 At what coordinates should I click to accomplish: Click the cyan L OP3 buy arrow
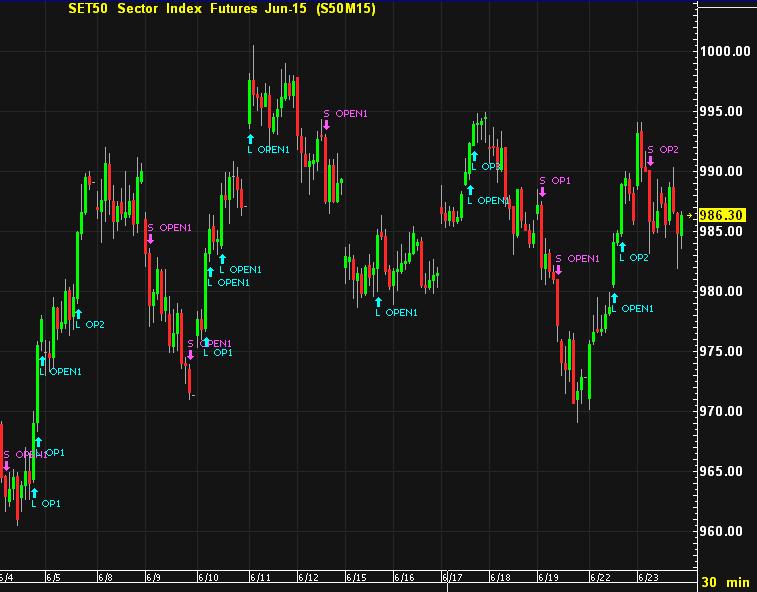tap(474, 155)
